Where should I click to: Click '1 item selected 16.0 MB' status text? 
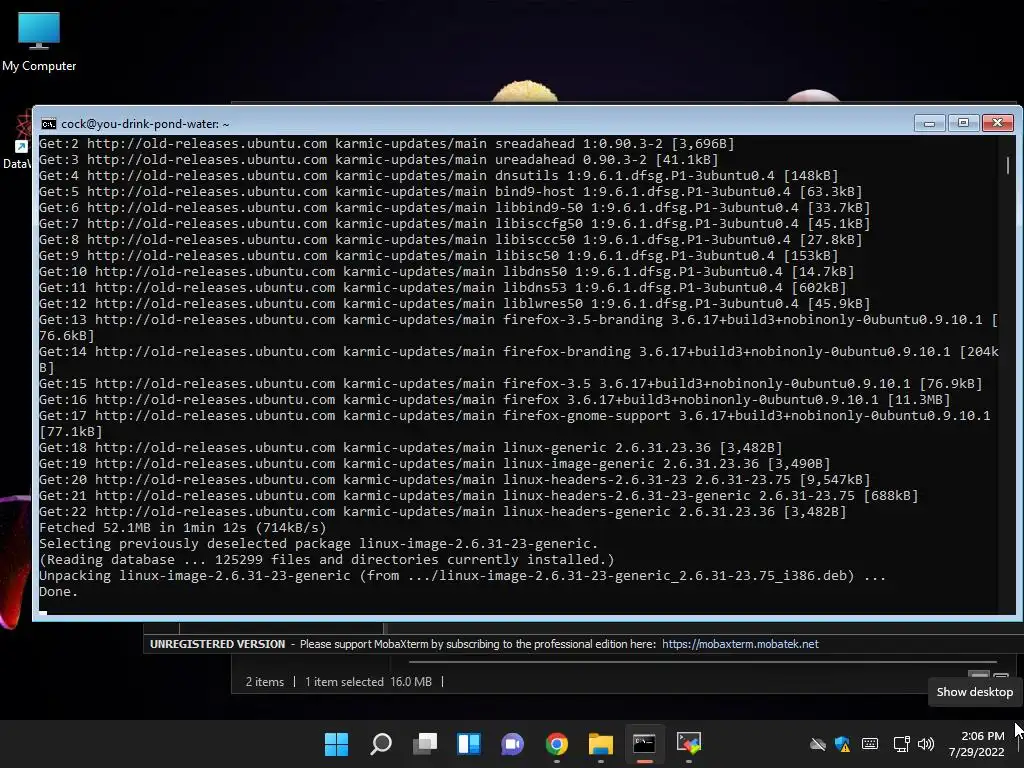368,682
